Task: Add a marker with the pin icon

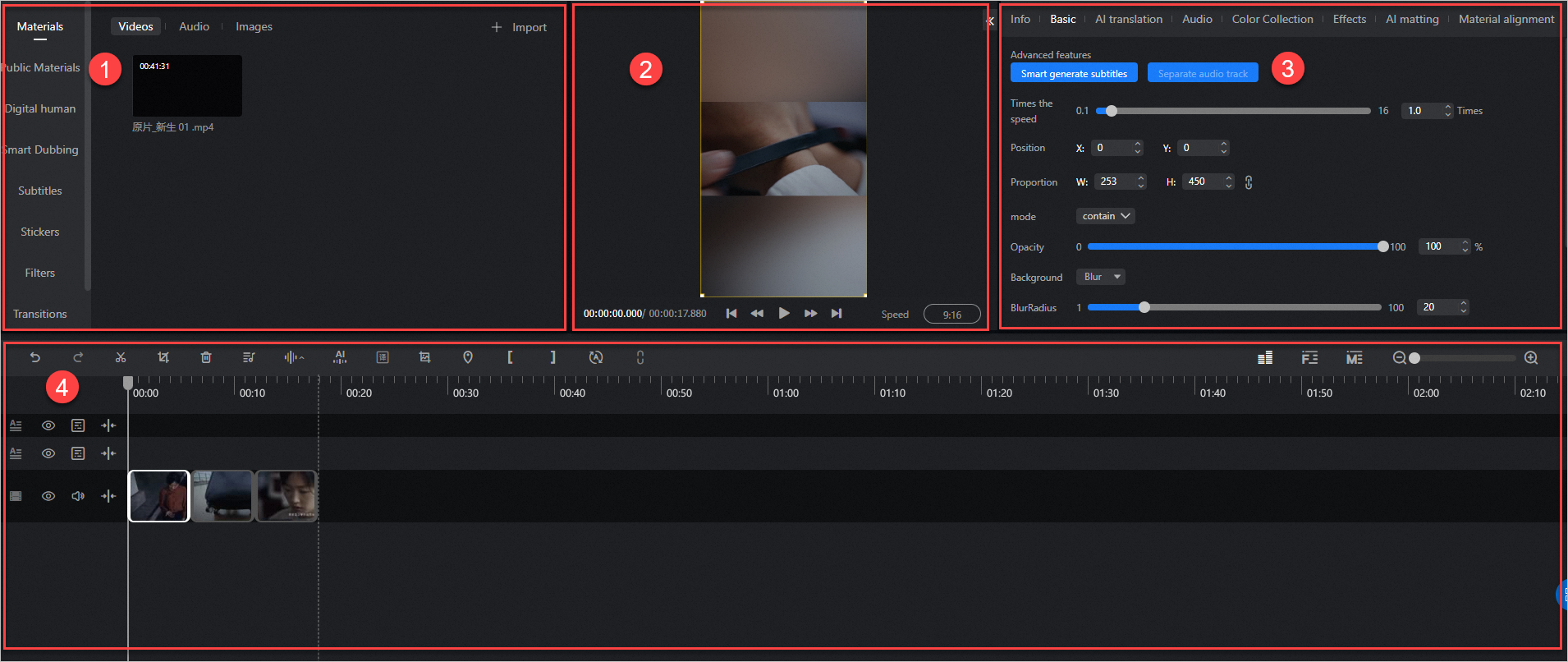Action: (x=468, y=357)
